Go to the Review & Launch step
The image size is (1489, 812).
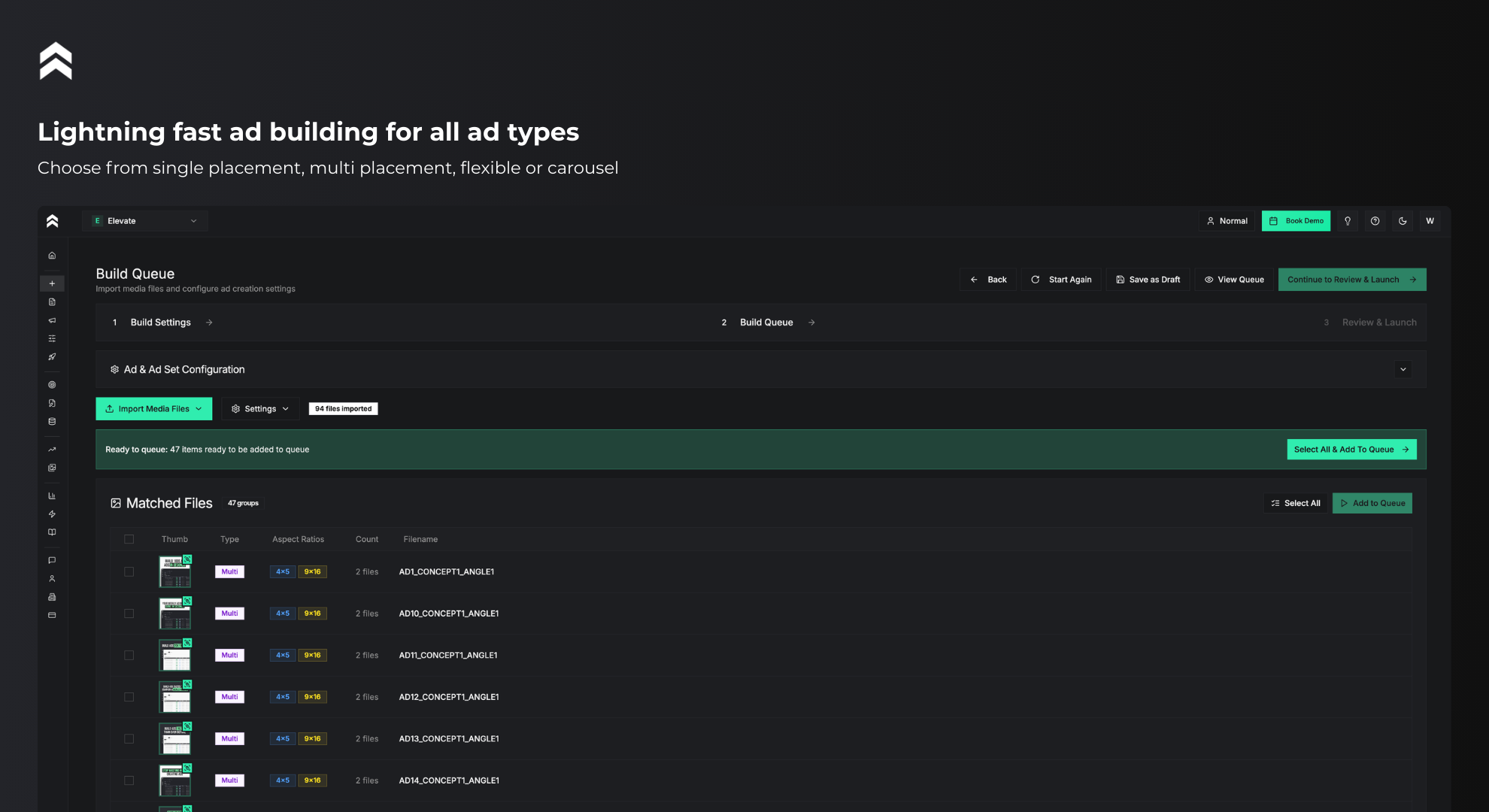(1378, 322)
